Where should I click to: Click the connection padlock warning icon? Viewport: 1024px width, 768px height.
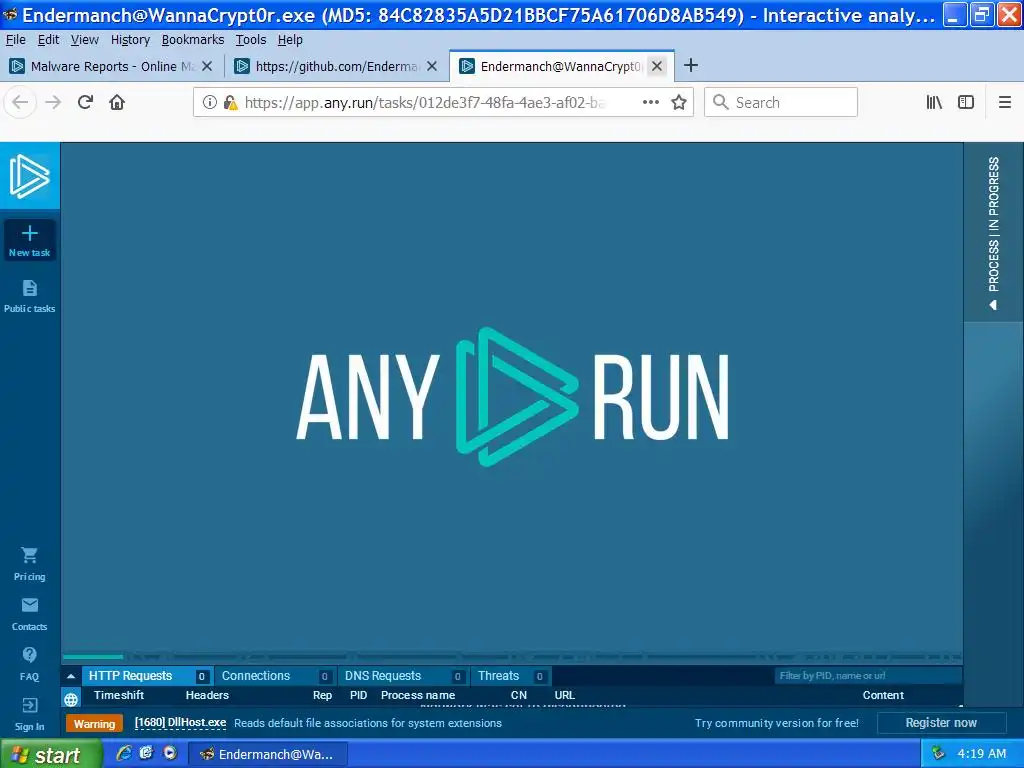230,103
